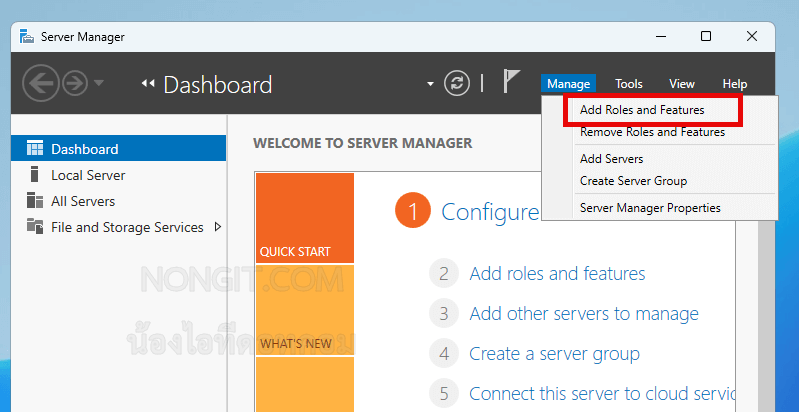Click the orange step 1 circle

[x=413, y=211]
